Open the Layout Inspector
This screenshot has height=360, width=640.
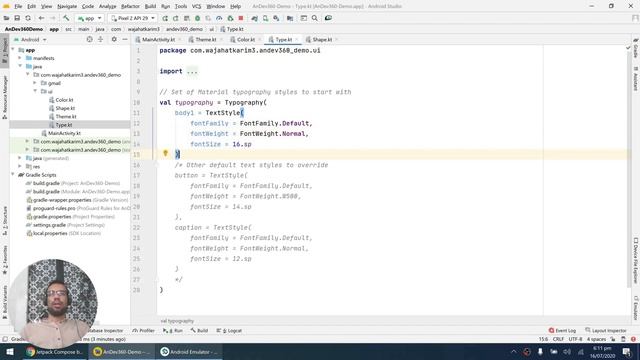[x=606, y=330]
